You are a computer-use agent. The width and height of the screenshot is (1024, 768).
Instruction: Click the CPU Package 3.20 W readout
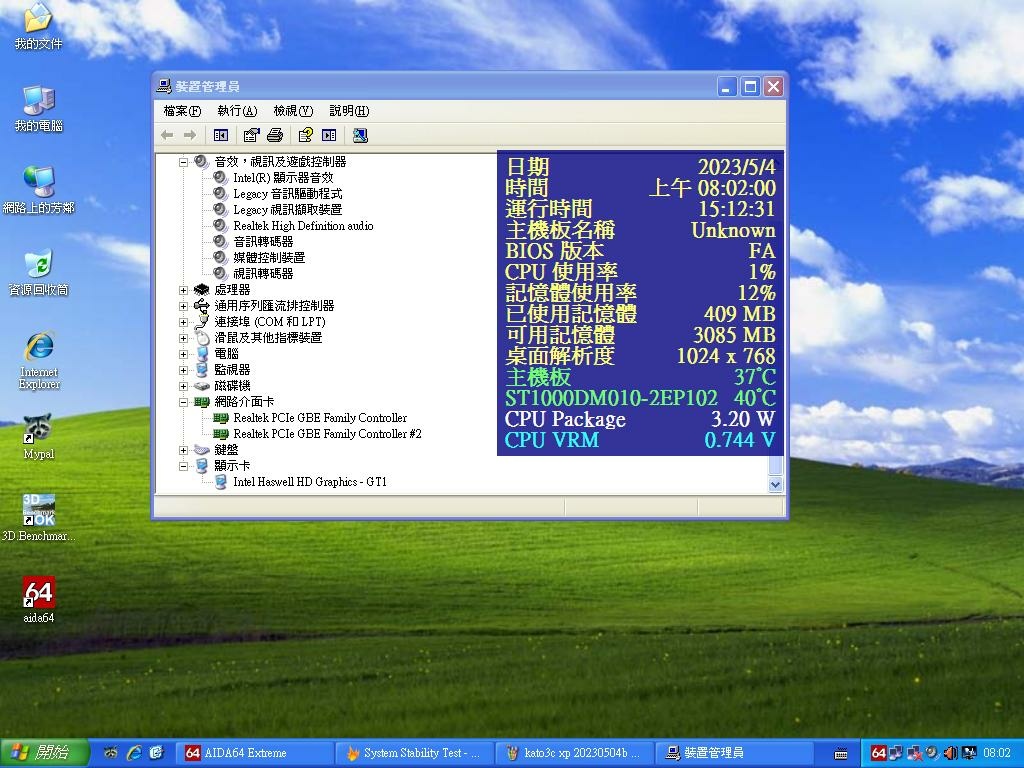click(640, 419)
